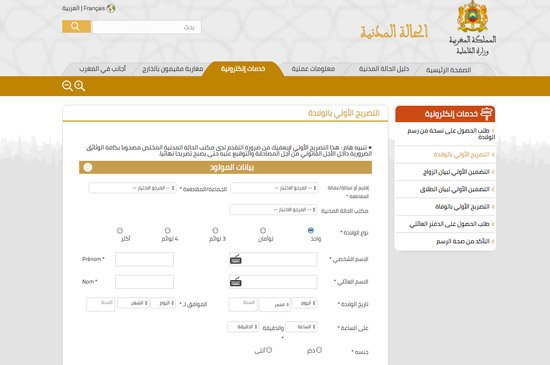Image resolution: width=550 pixels, height=365 pixels.
Task: Click the search magnifier button
Action: point(76,27)
